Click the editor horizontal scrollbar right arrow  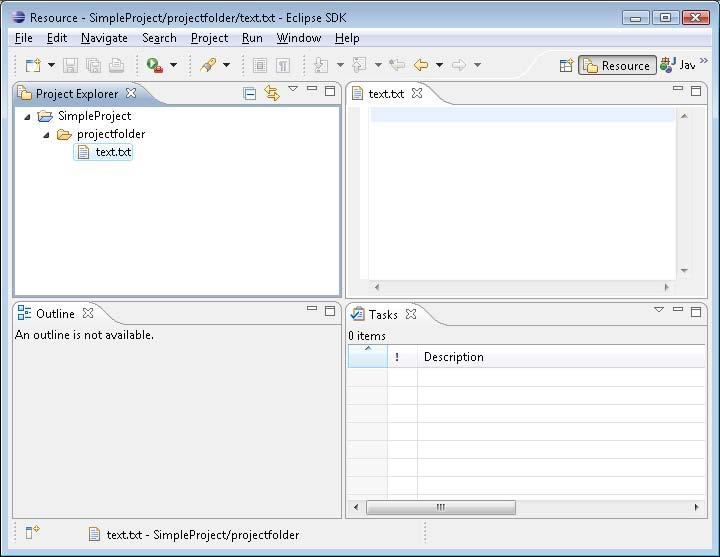[x=667, y=287]
